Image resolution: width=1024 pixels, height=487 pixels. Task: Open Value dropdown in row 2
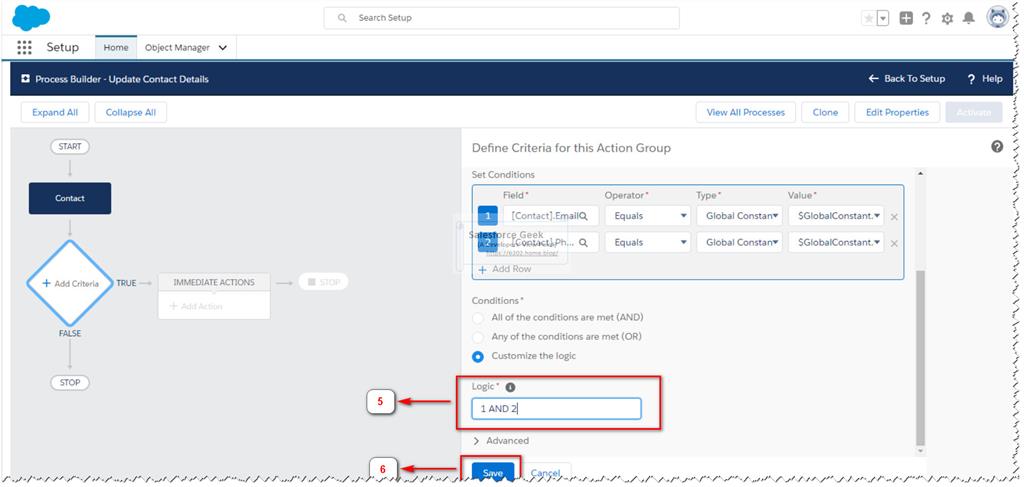coord(837,242)
